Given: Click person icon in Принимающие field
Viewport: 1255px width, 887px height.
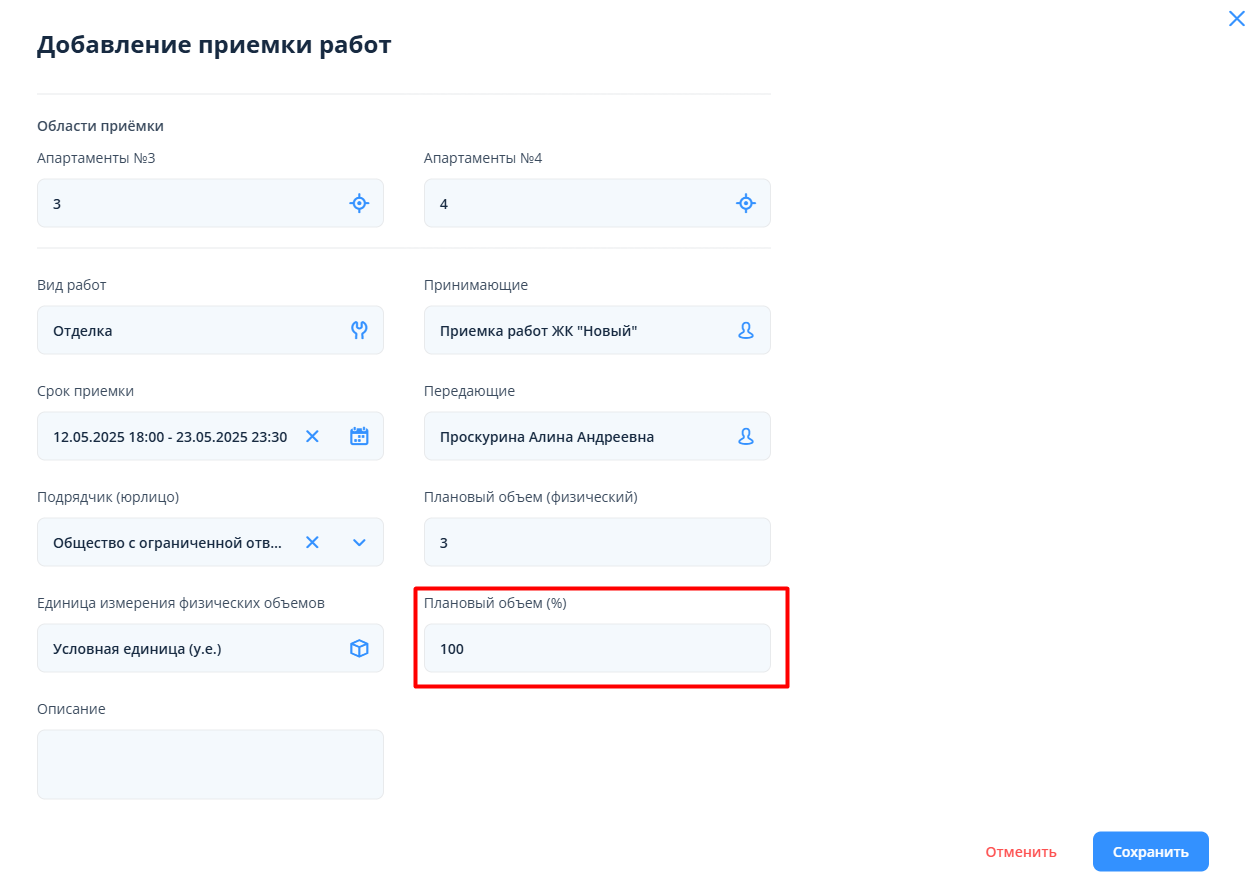Looking at the screenshot, I should click(x=746, y=331).
